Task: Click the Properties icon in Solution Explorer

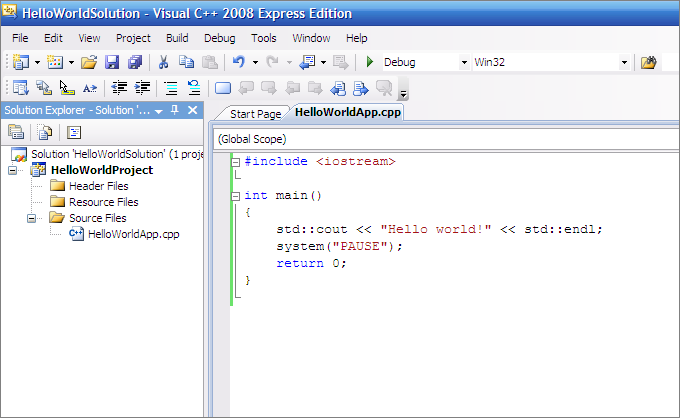Action: (16, 131)
